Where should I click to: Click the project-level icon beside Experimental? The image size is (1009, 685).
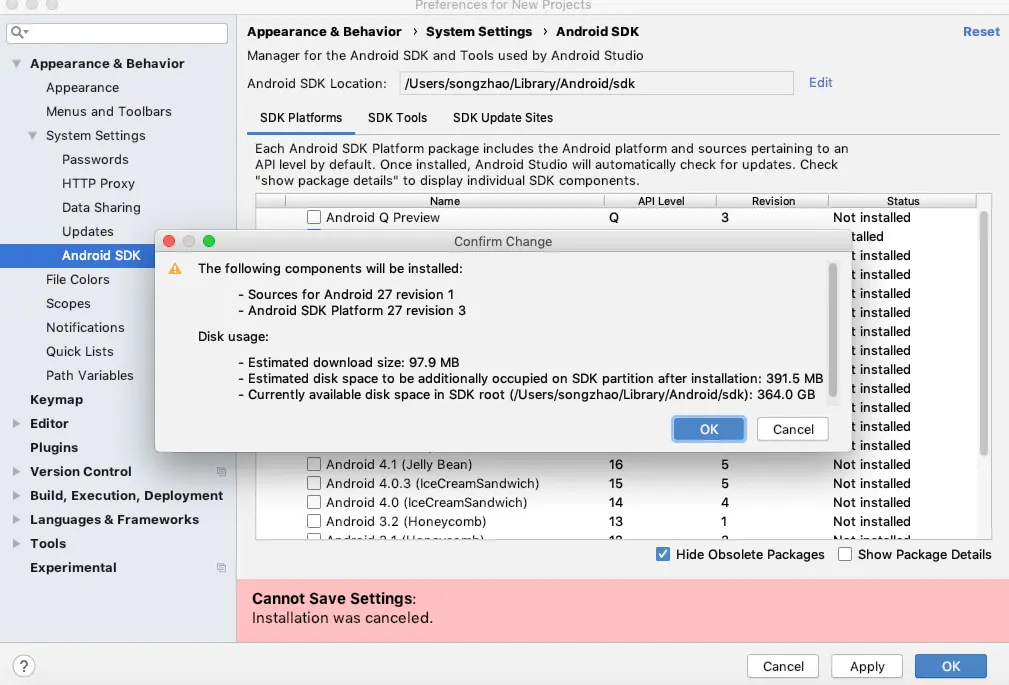tap(221, 567)
